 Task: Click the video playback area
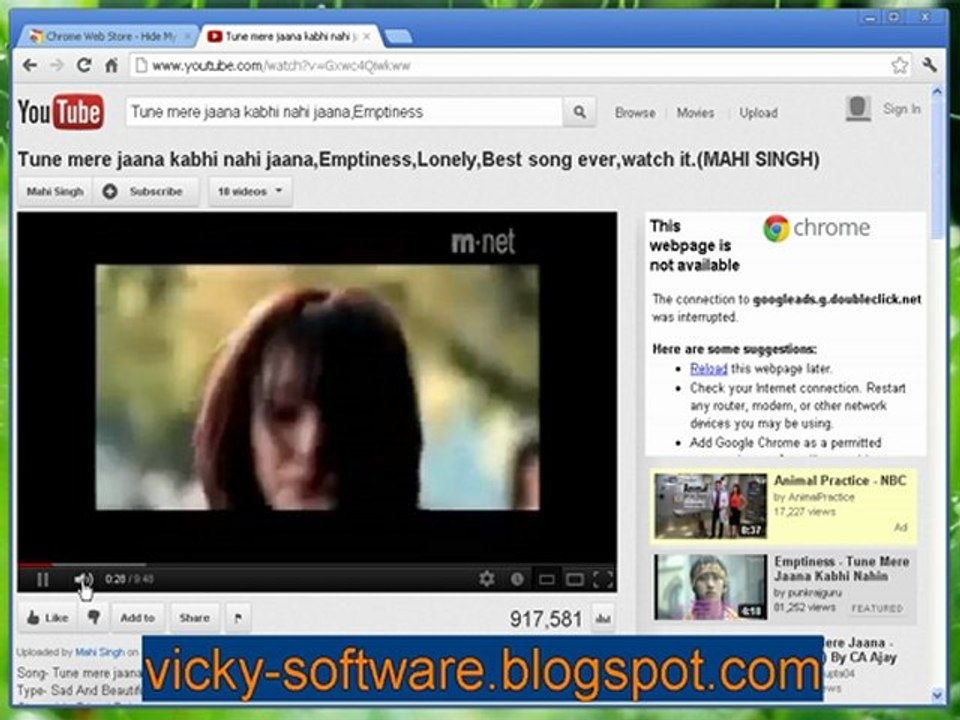[x=317, y=387]
